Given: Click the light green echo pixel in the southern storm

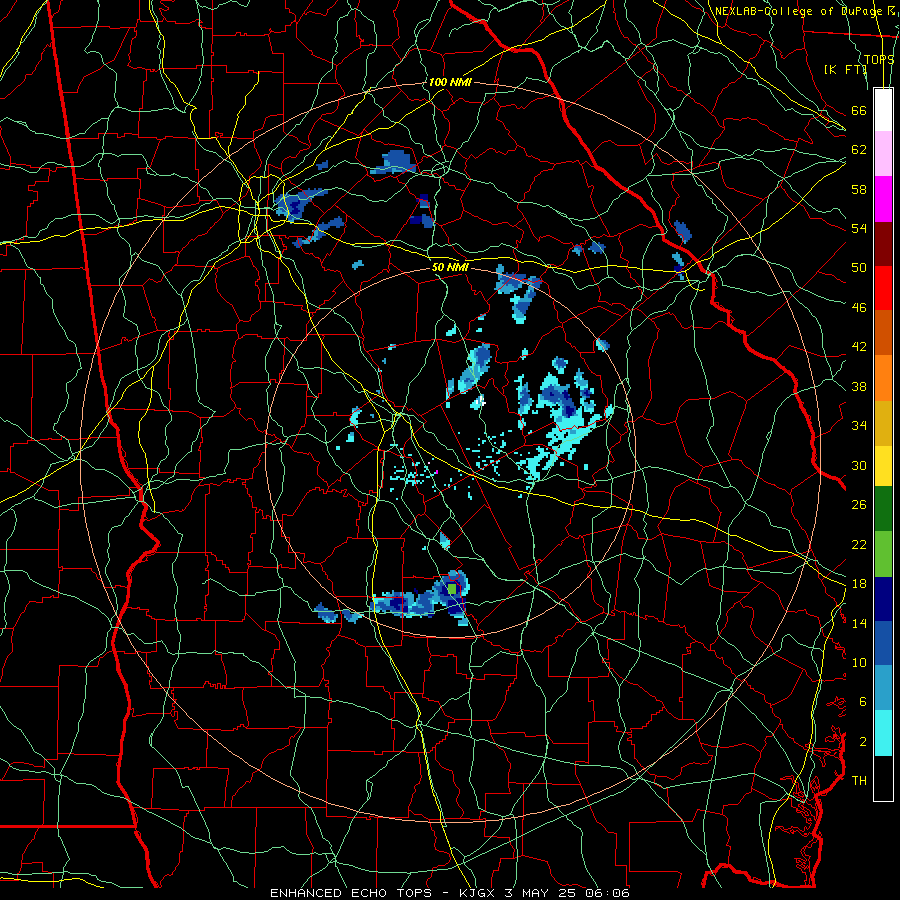Looking at the screenshot, I should 452,589.
